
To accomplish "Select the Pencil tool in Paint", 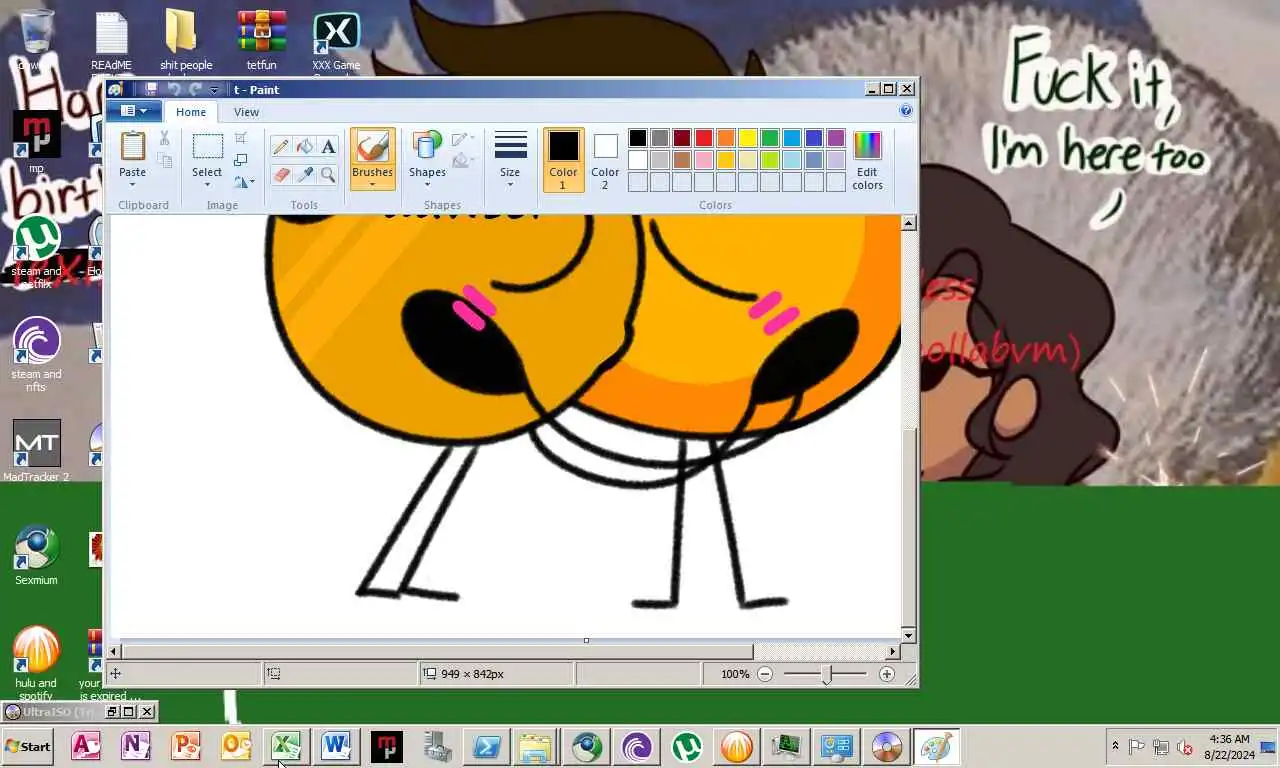I will pyautogui.click(x=281, y=147).
